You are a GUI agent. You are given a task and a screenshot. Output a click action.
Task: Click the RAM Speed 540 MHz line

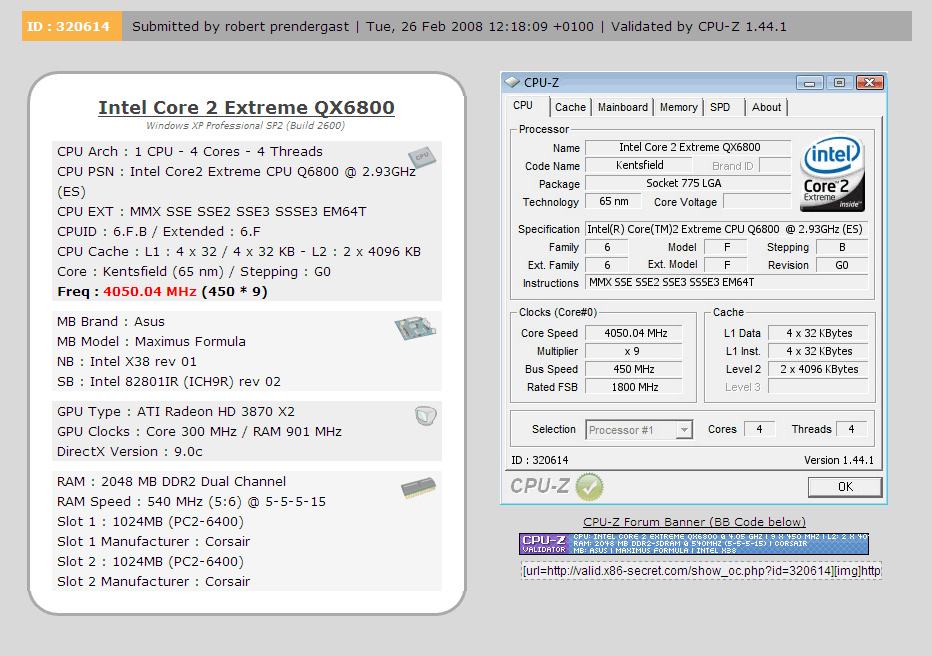tap(191, 502)
